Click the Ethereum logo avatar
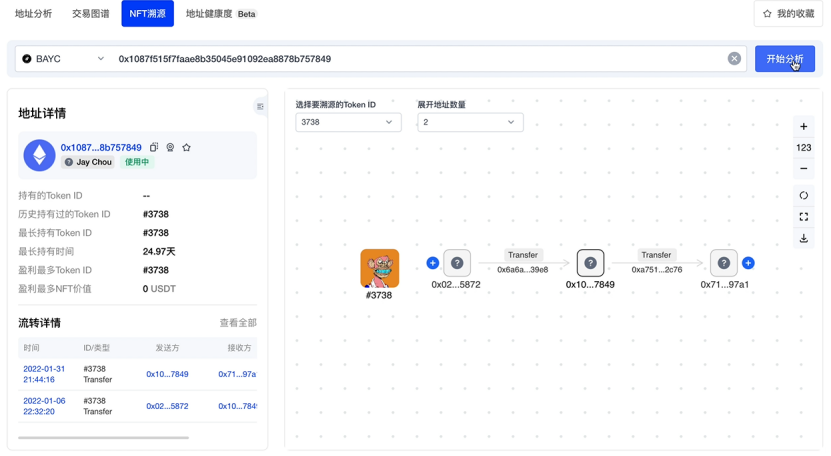This screenshot has height=456, width=831. click(39, 155)
